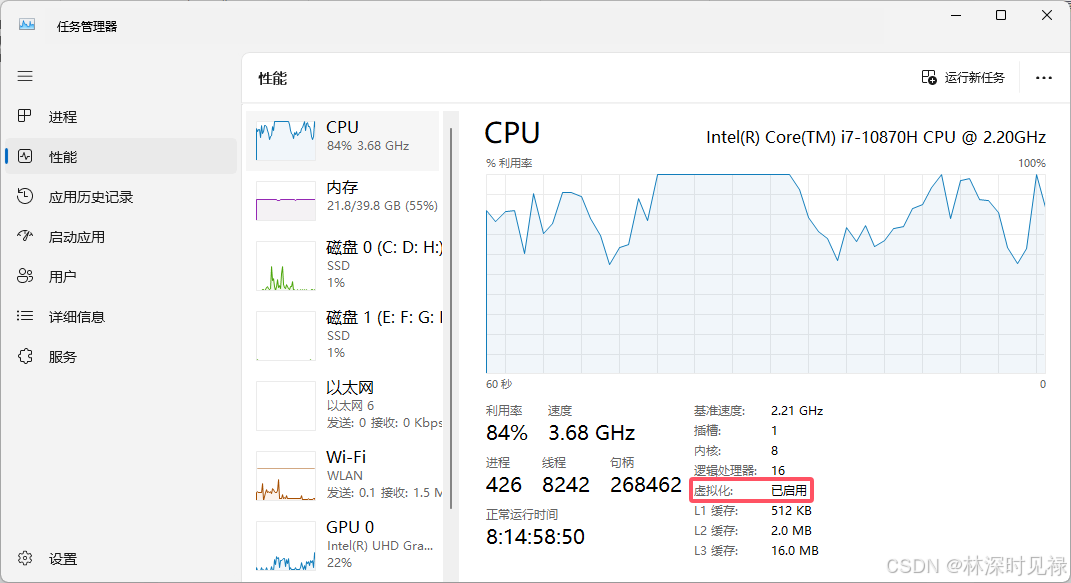Open the 用户 users icon
1071x583 pixels.
25,276
